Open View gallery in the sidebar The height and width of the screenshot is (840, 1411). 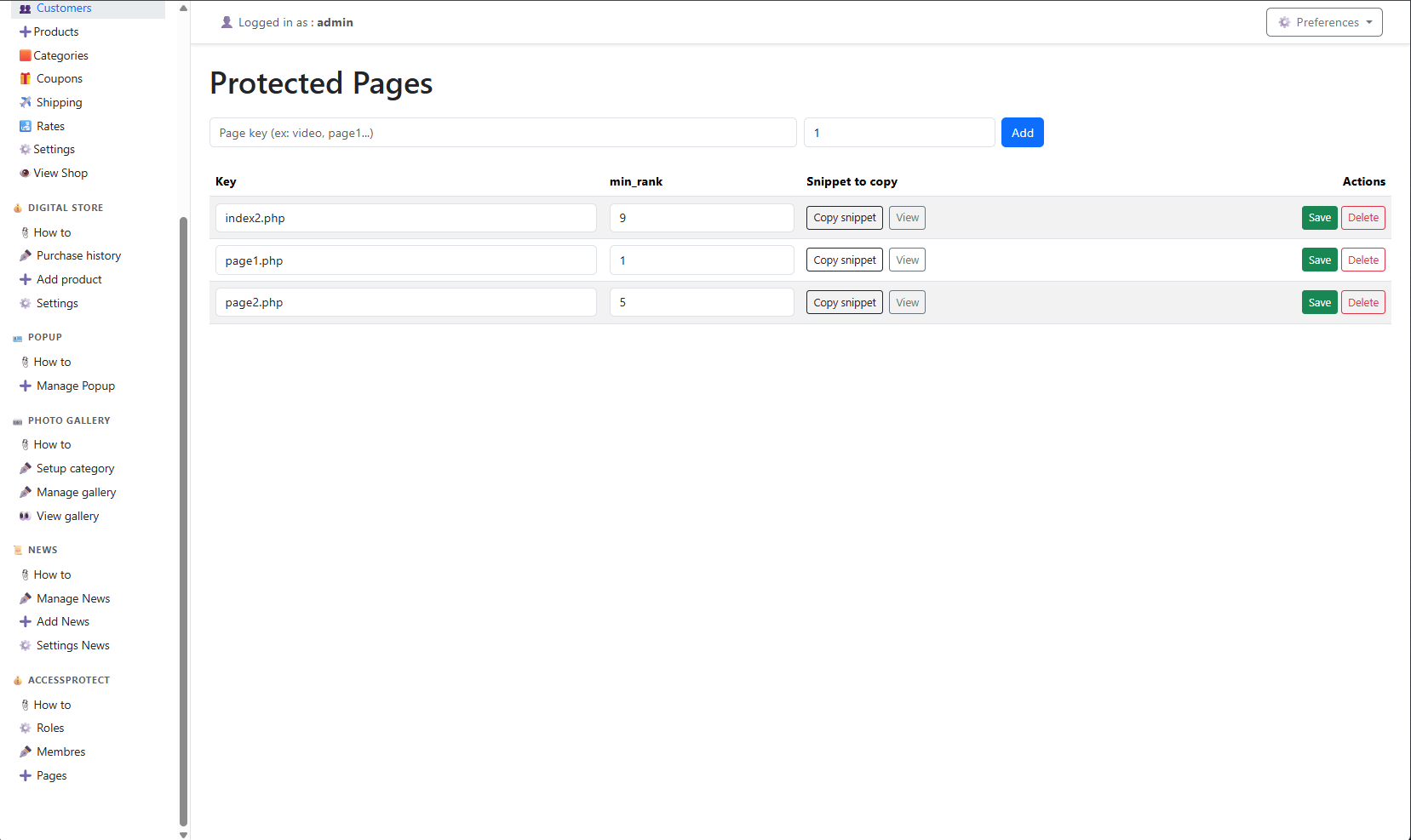(x=68, y=516)
